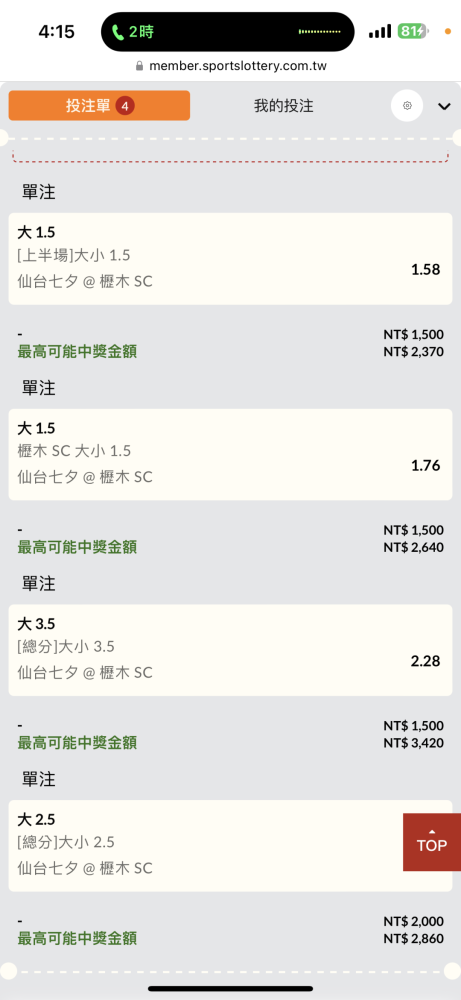Tap the lock icon beside the URL

tap(140, 66)
